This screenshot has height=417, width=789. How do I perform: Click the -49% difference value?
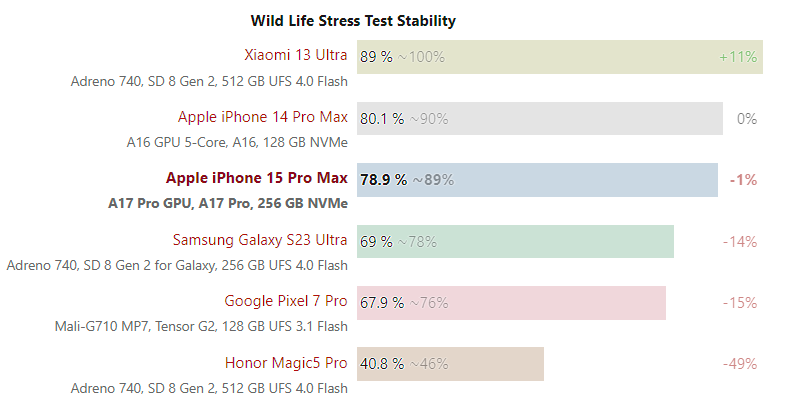[740, 364]
